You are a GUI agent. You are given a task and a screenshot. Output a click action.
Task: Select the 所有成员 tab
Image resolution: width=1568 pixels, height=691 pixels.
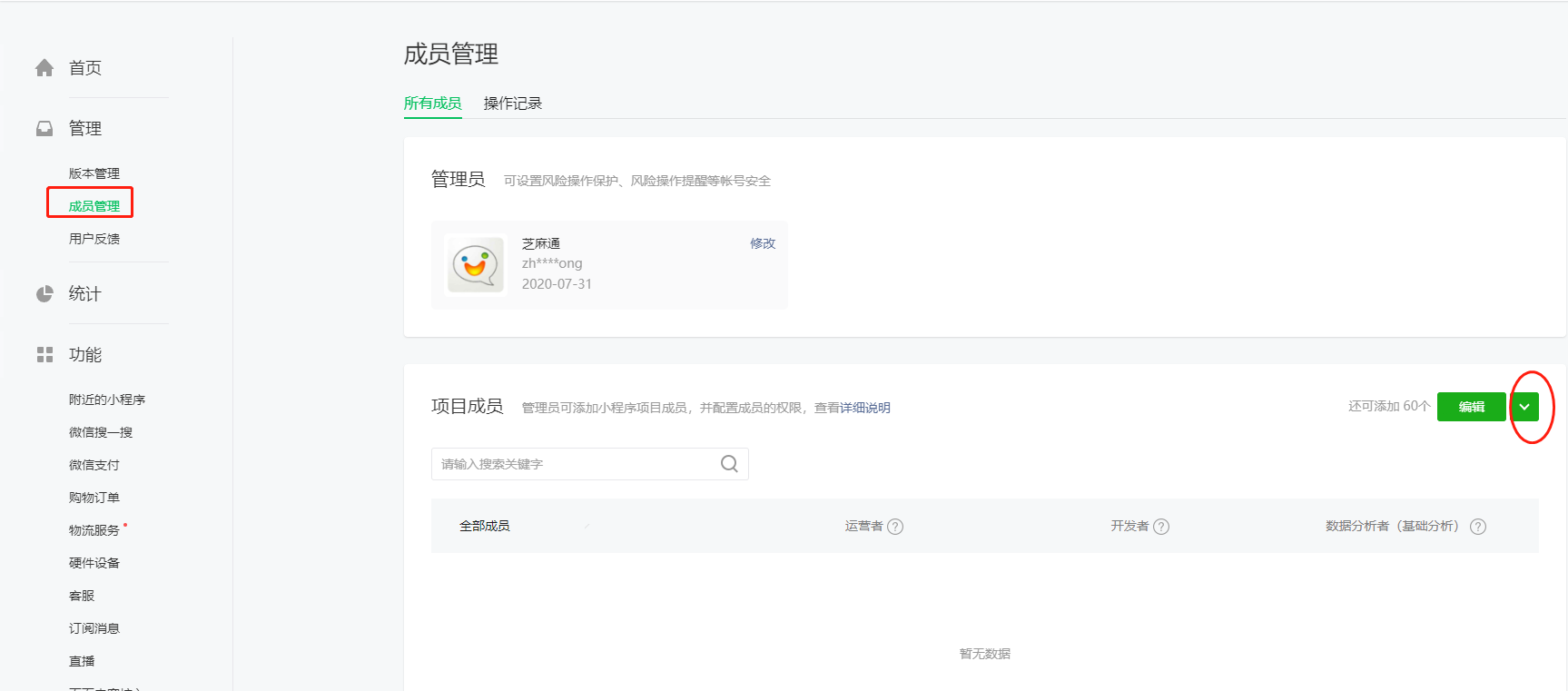(432, 104)
